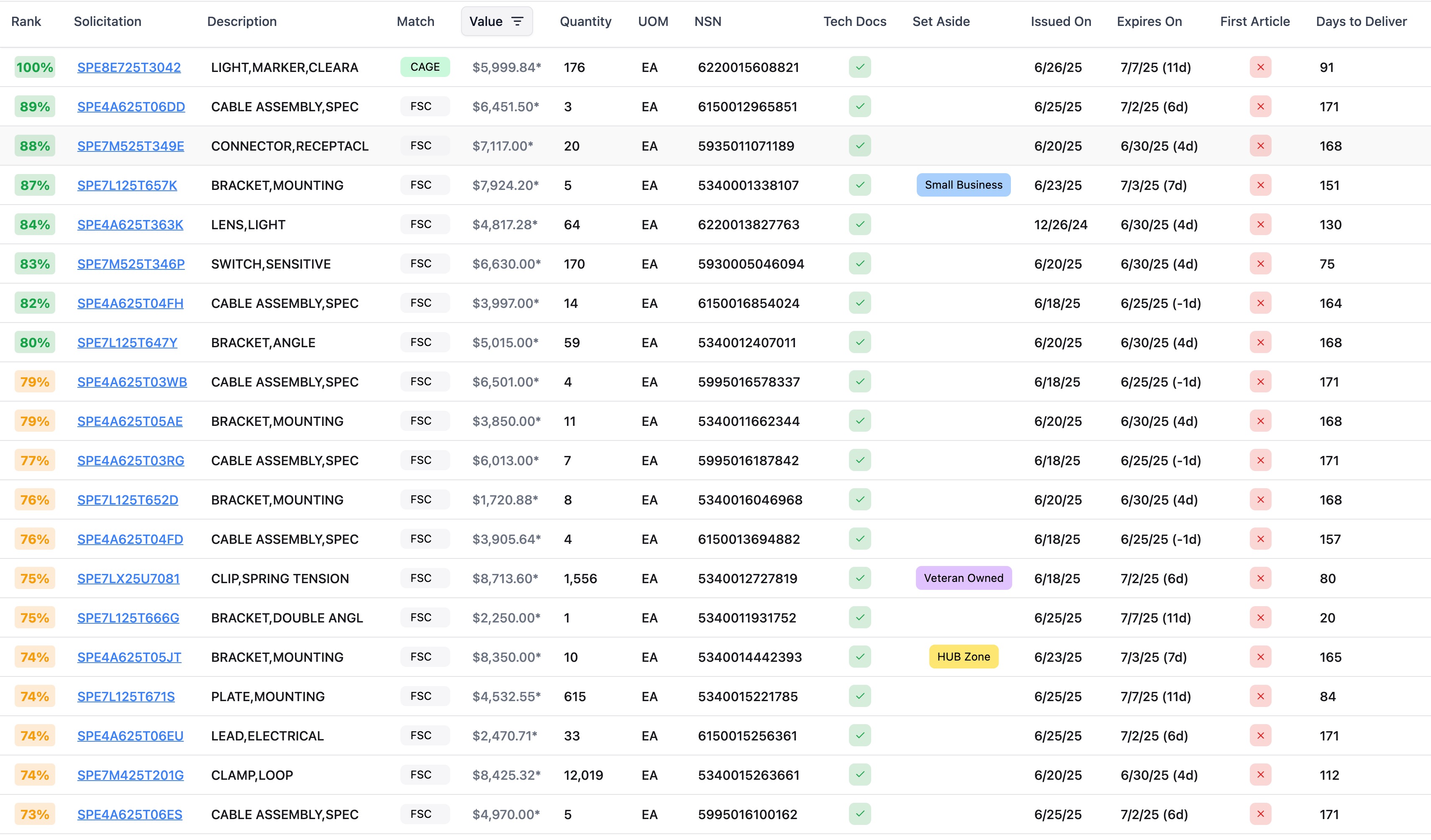The image size is (1431, 840).
Task: Click the Value filter icon
Action: 517,21
